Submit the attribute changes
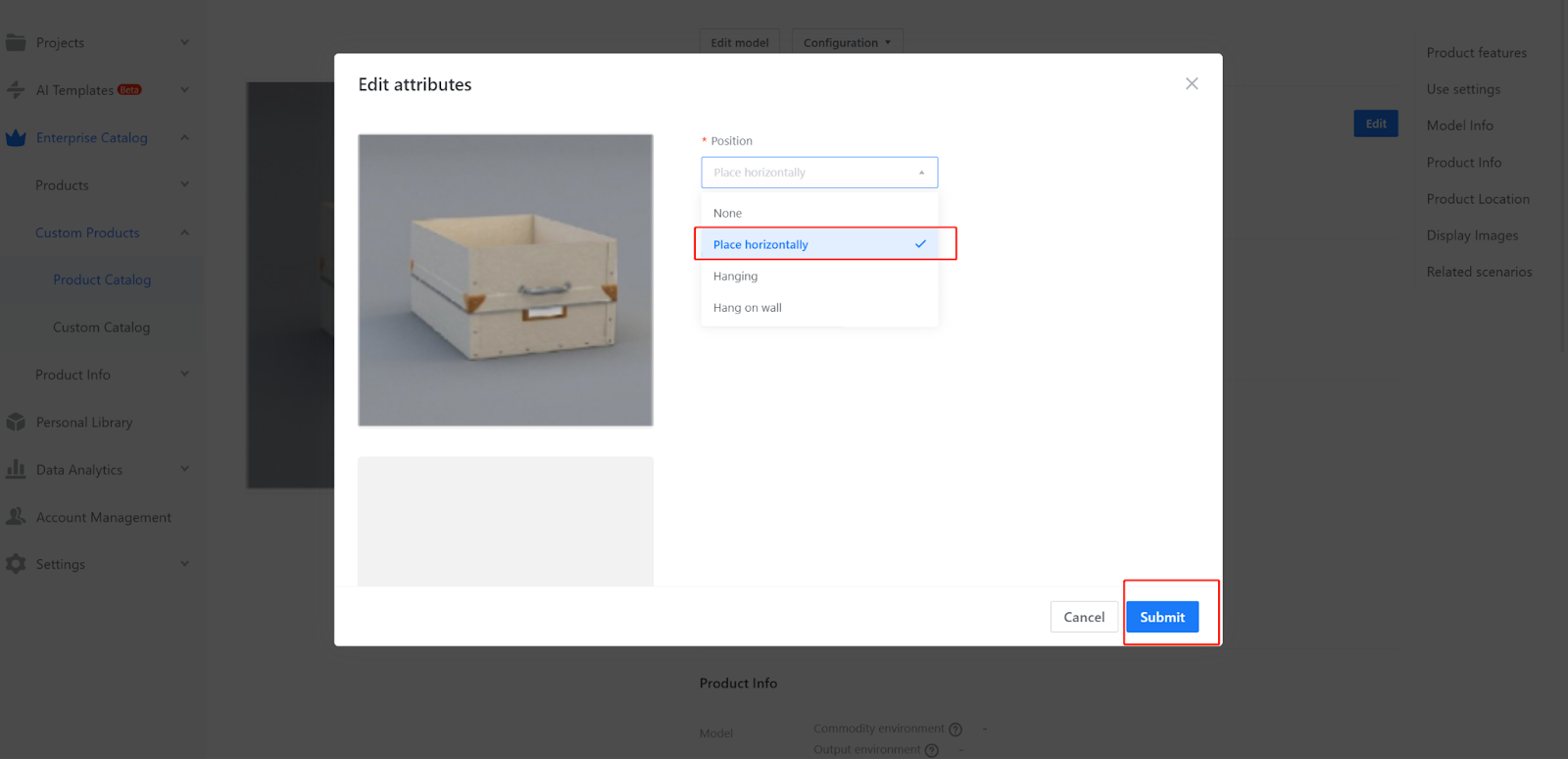This screenshot has width=1568, height=759. pos(1162,617)
